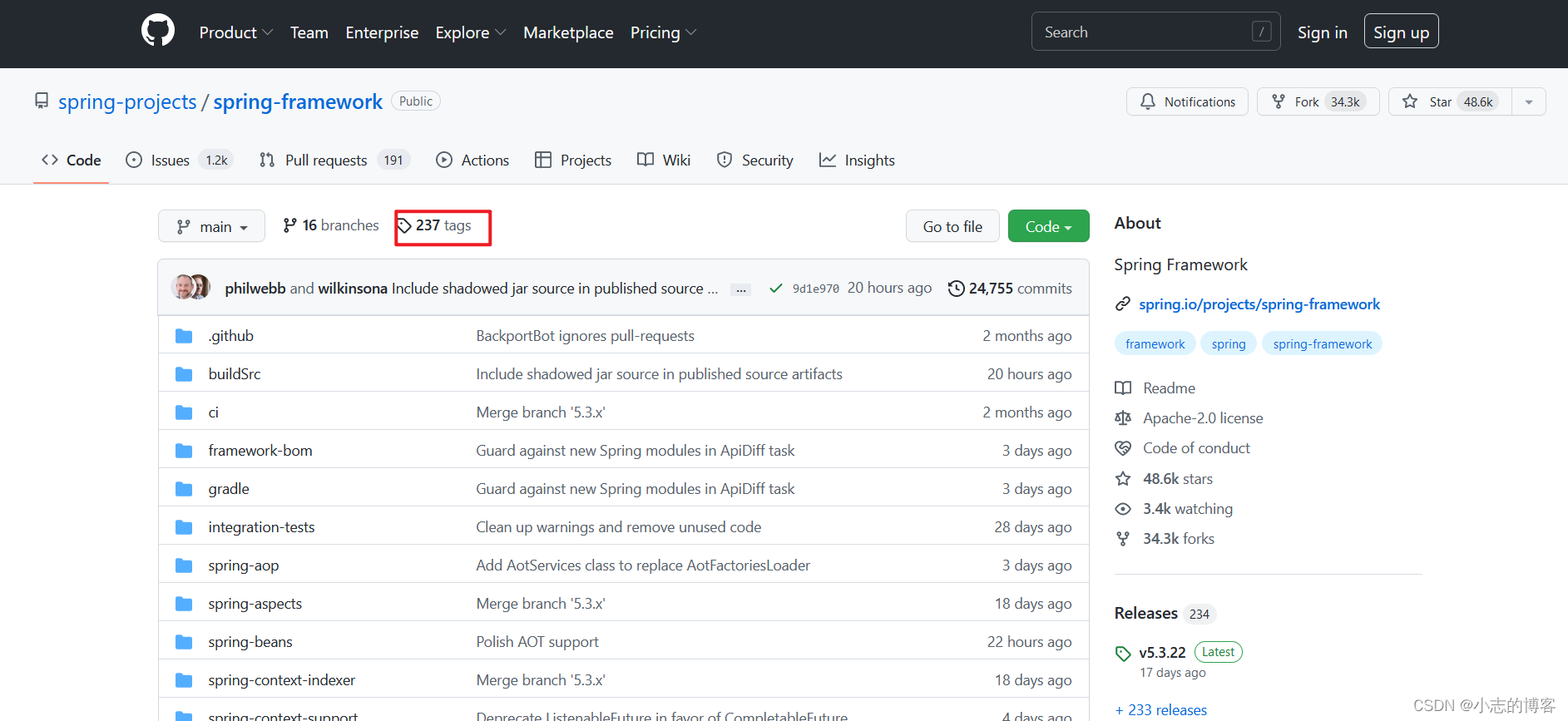Switch to the Issues tab

coord(179,160)
